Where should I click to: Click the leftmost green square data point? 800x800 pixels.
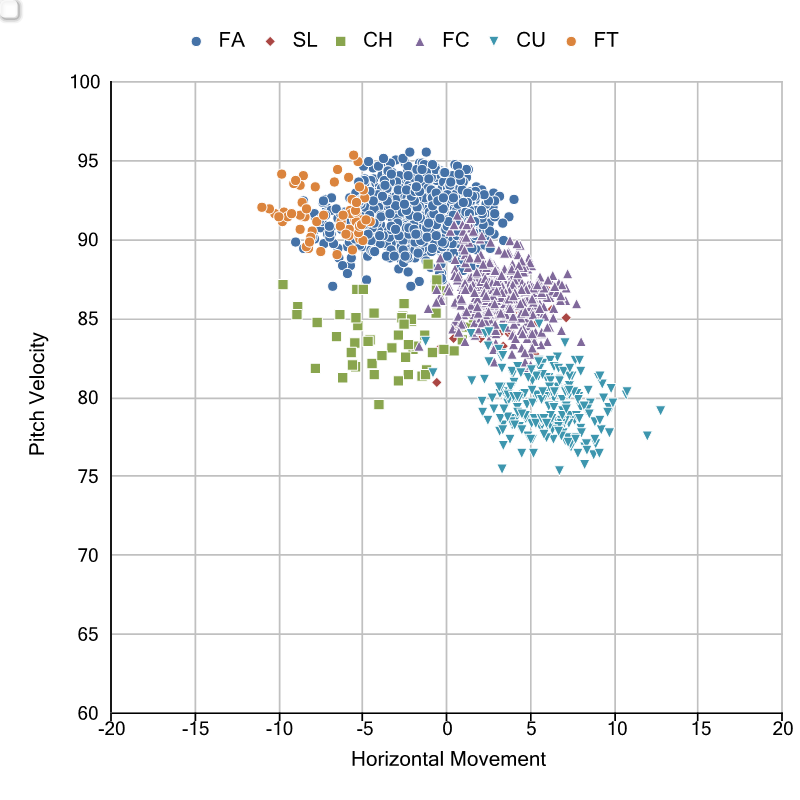point(283,284)
